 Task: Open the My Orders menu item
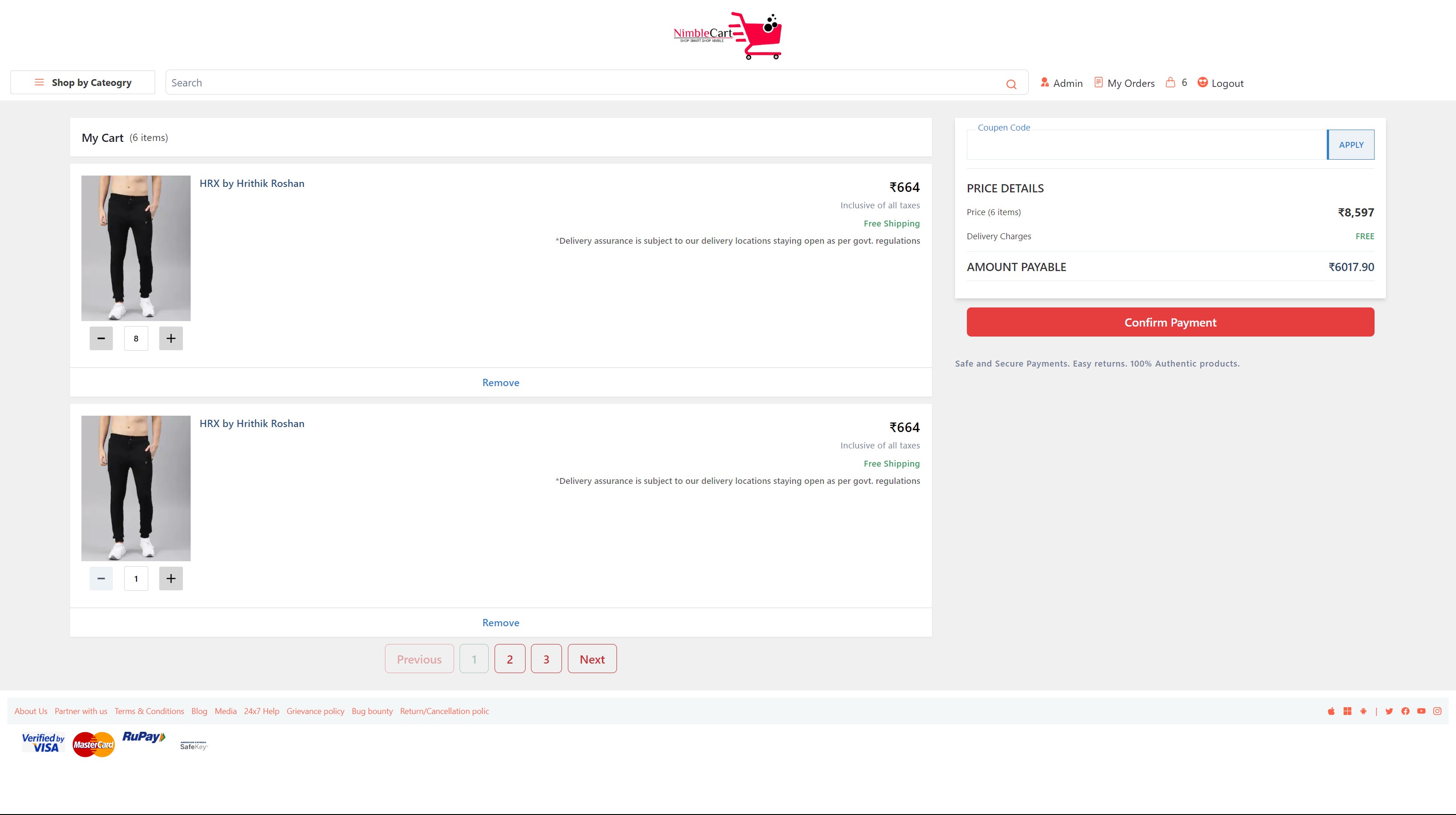click(1124, 82)
